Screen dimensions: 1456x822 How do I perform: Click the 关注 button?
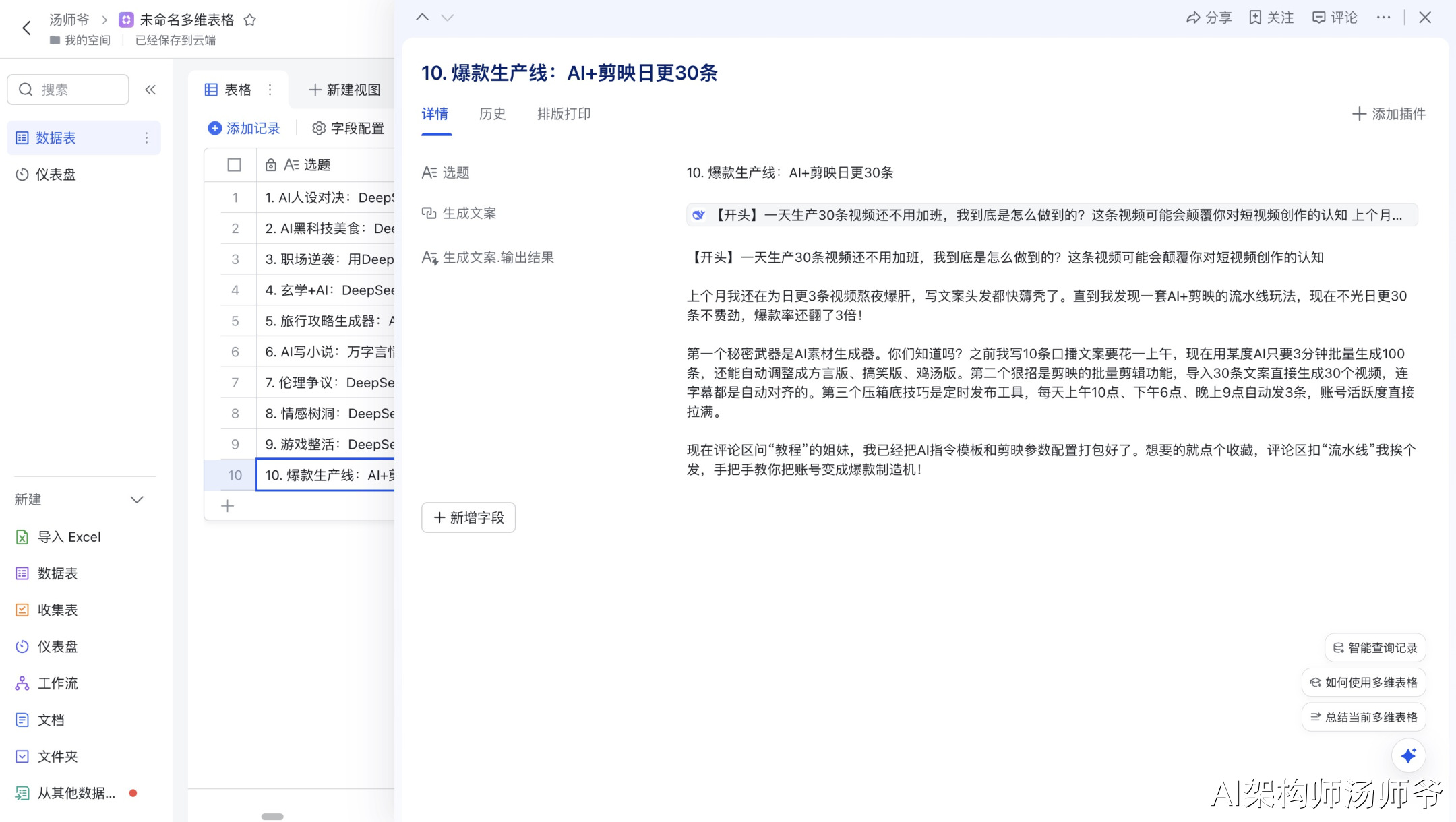point(1271,18)
